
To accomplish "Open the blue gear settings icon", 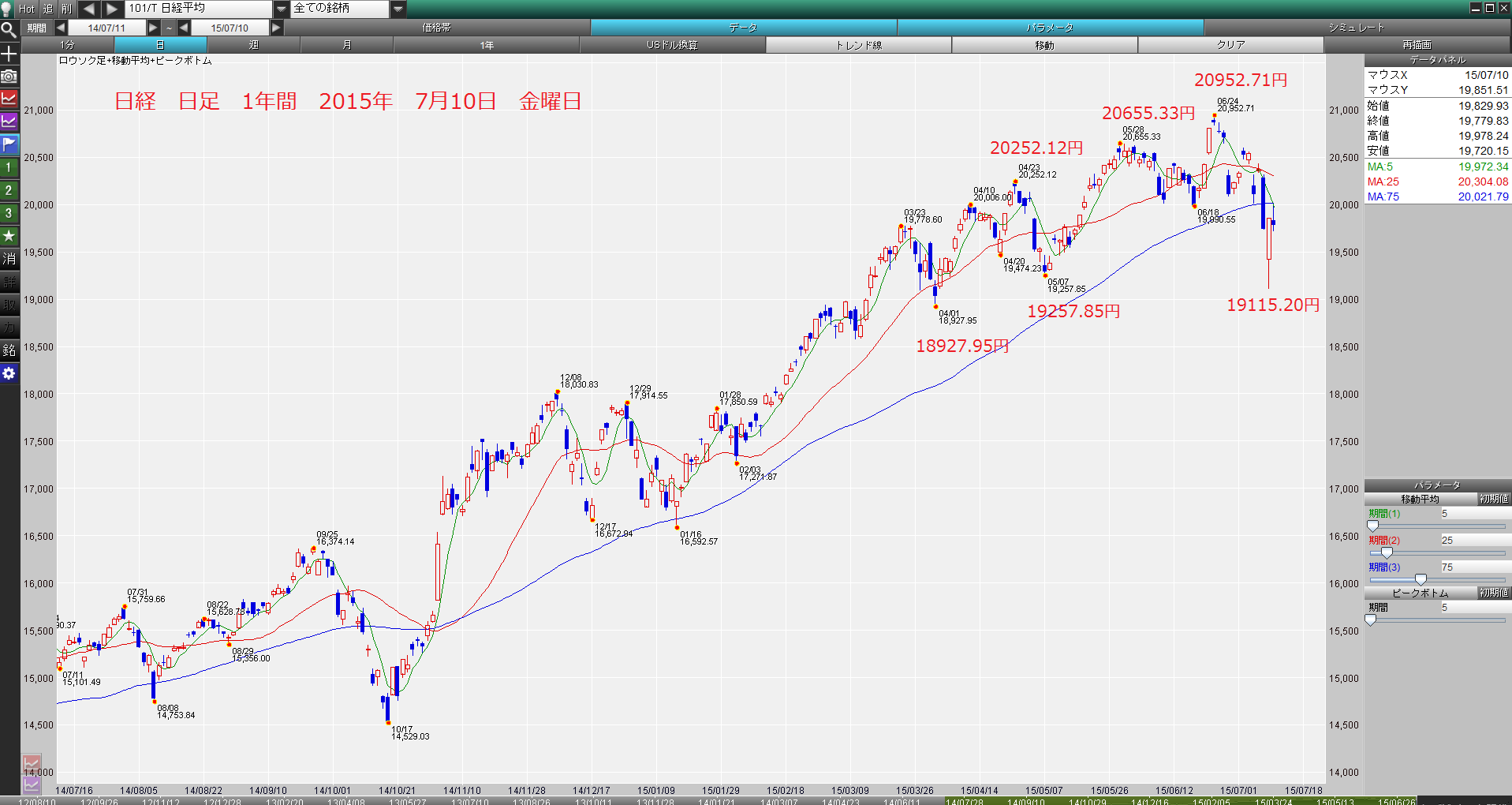I will 9,373.
